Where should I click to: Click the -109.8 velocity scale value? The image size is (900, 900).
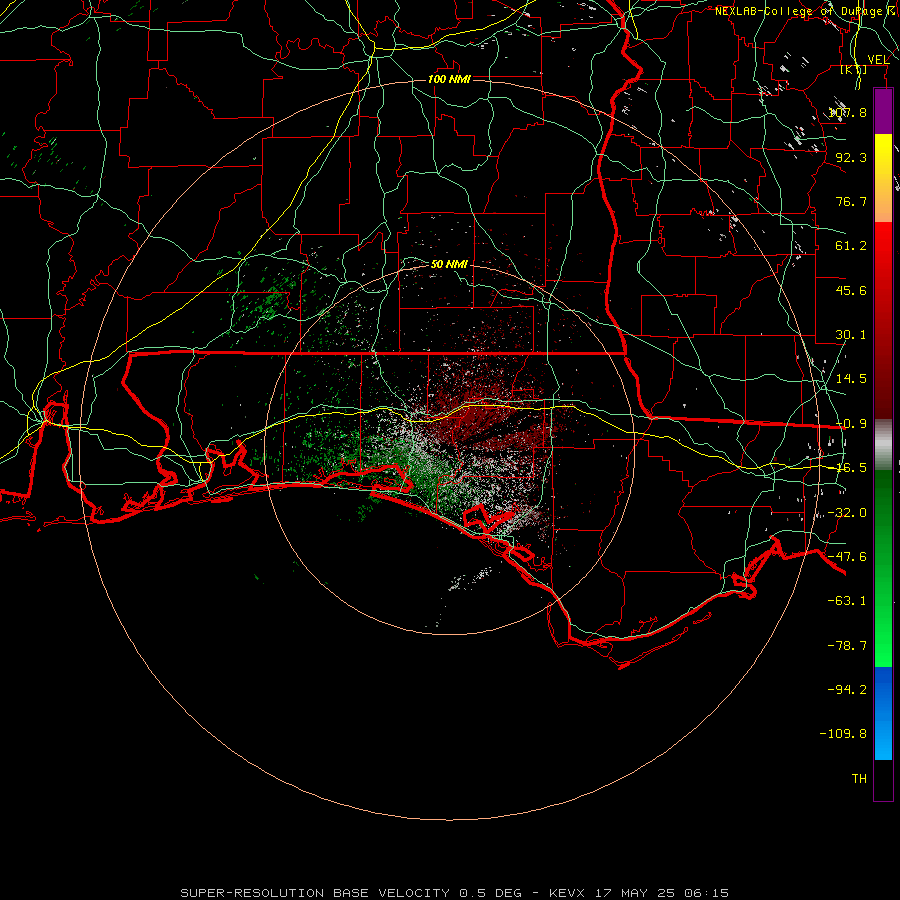[844, 734]
